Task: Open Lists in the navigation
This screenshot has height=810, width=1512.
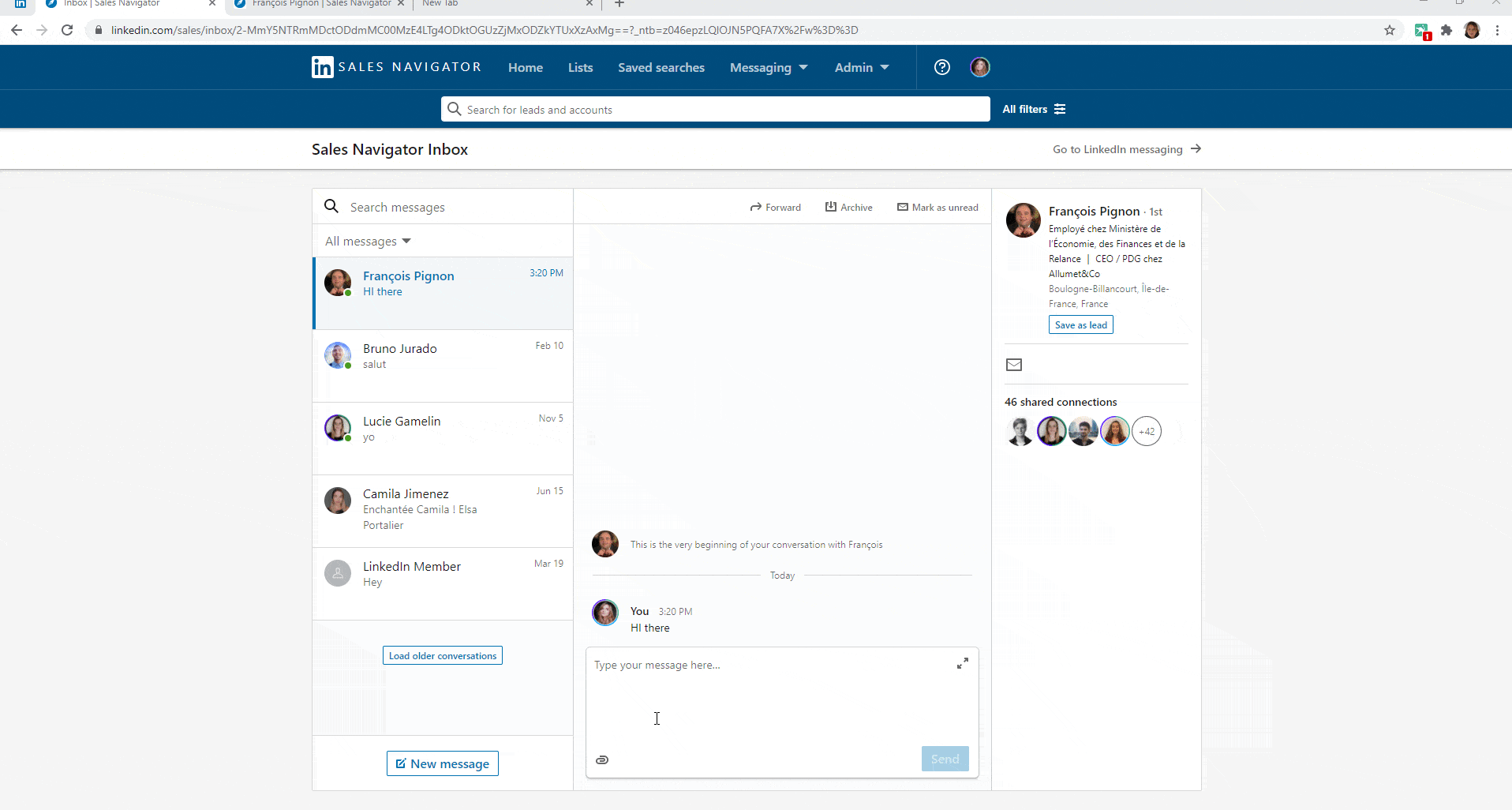Action: [580, 67]
